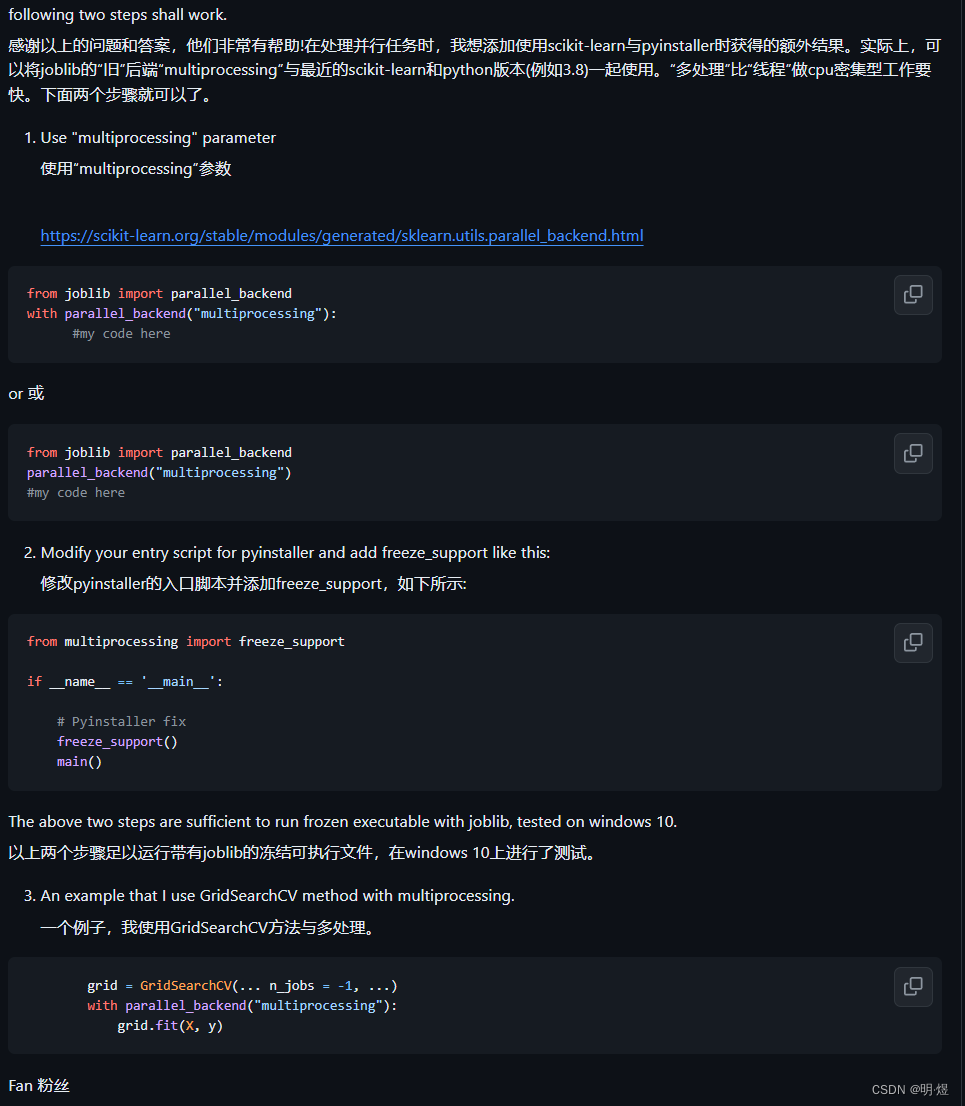Click the 'grid.fit(X, y)' code line
The height and width of the screenshot is (1106, 965).
point(170,1025)
